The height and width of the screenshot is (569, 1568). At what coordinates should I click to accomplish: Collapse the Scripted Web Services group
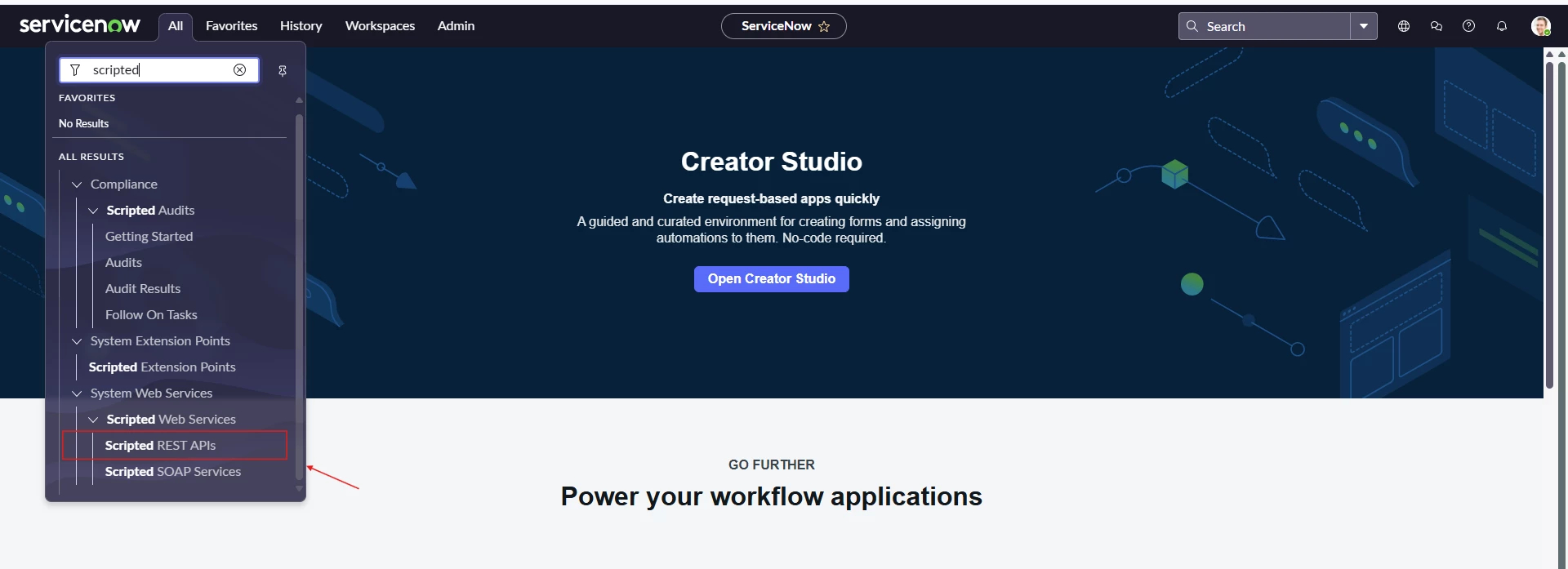(93, 420)
